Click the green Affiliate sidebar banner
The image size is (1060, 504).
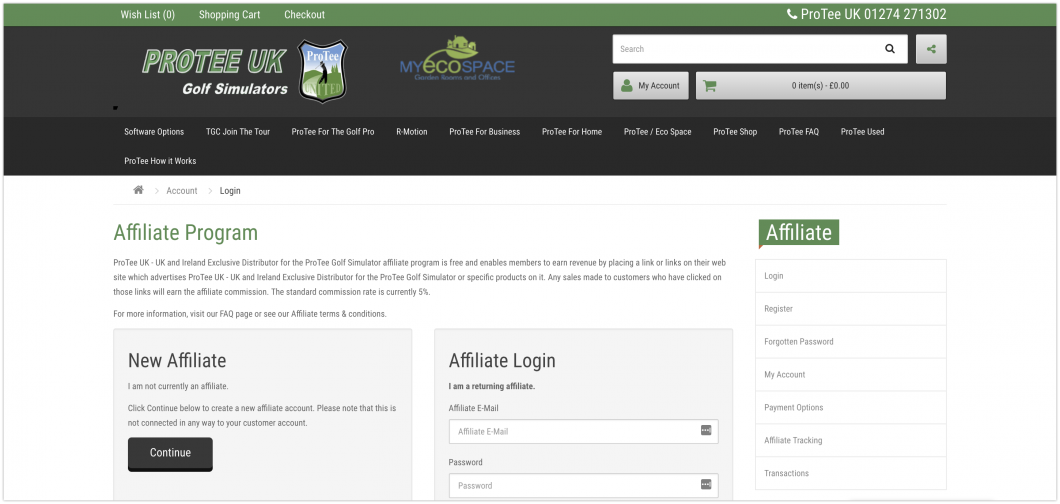pos(798,232)
